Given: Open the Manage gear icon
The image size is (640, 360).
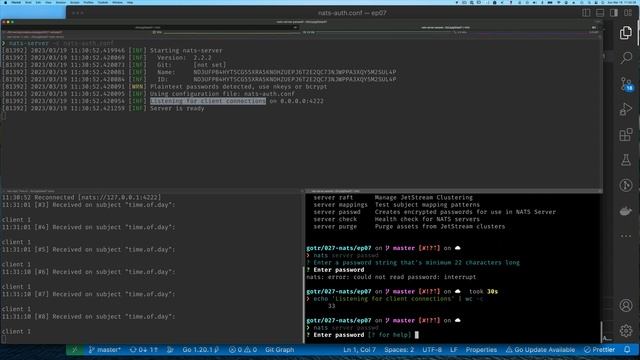Looking at the screenshot, I should [x=626, y=331].
